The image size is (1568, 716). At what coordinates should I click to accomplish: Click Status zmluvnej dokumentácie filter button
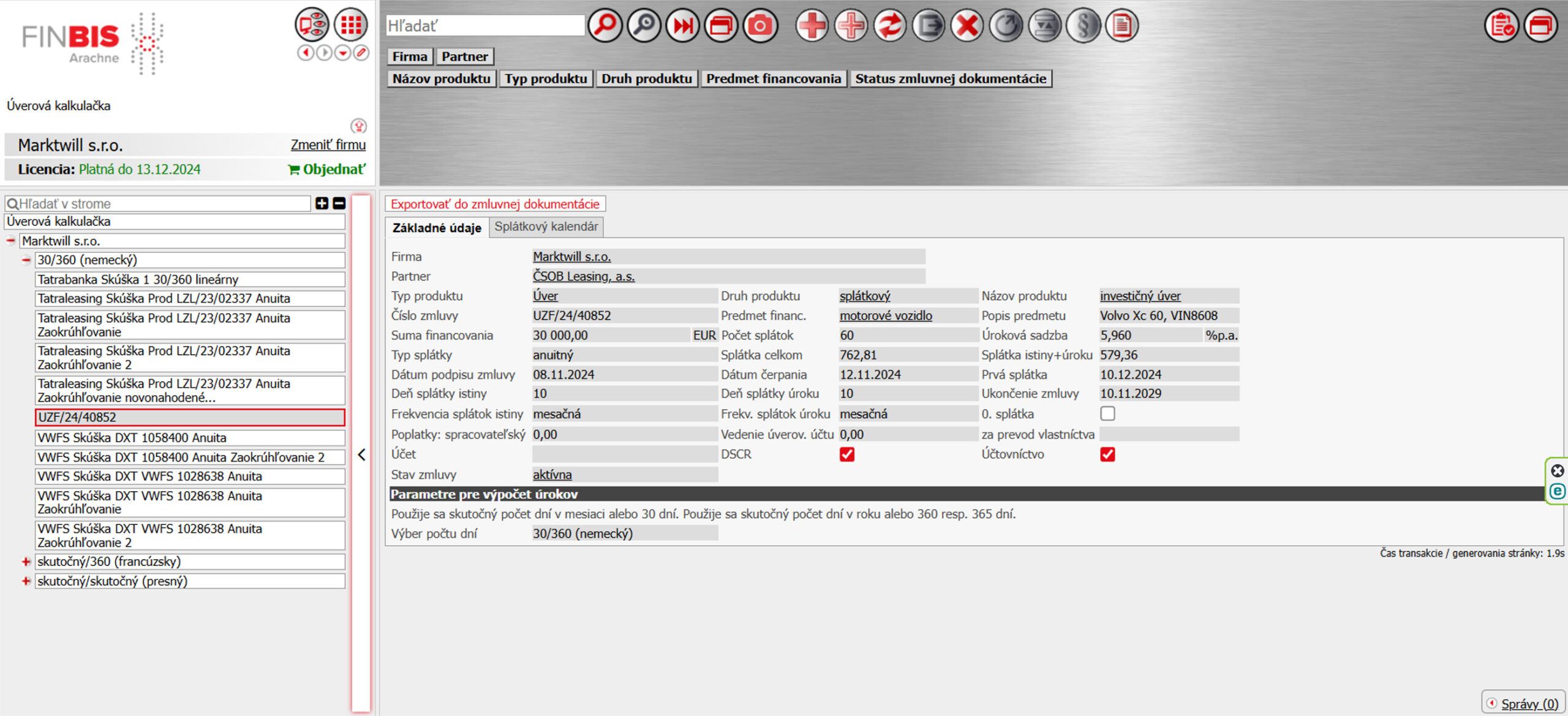tap(951, 78)
